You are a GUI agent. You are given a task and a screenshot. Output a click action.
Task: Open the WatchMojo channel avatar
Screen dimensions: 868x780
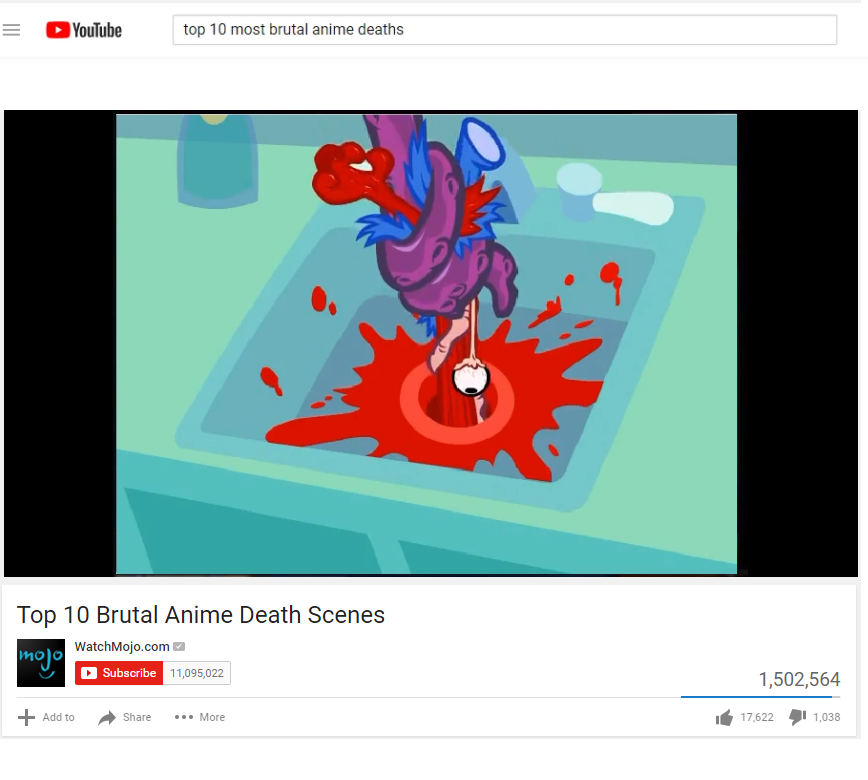pyautogui.click(x=41, y=663)
